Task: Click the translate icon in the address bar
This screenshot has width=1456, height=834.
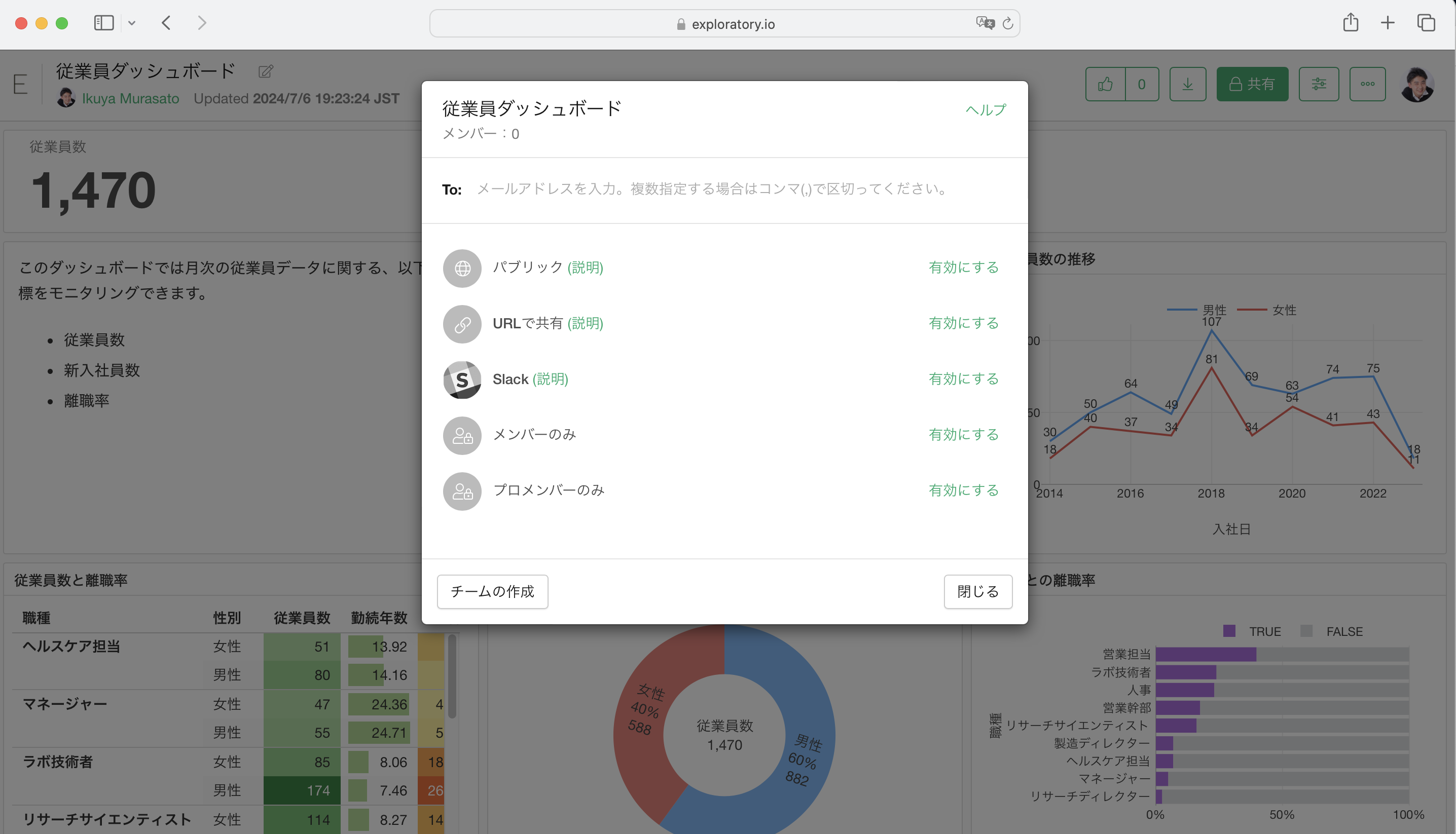Action: (985, 23)
